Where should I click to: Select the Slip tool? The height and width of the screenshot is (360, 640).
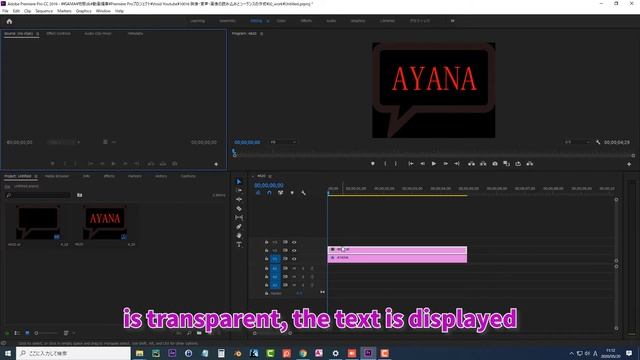[x=239, y=218]
